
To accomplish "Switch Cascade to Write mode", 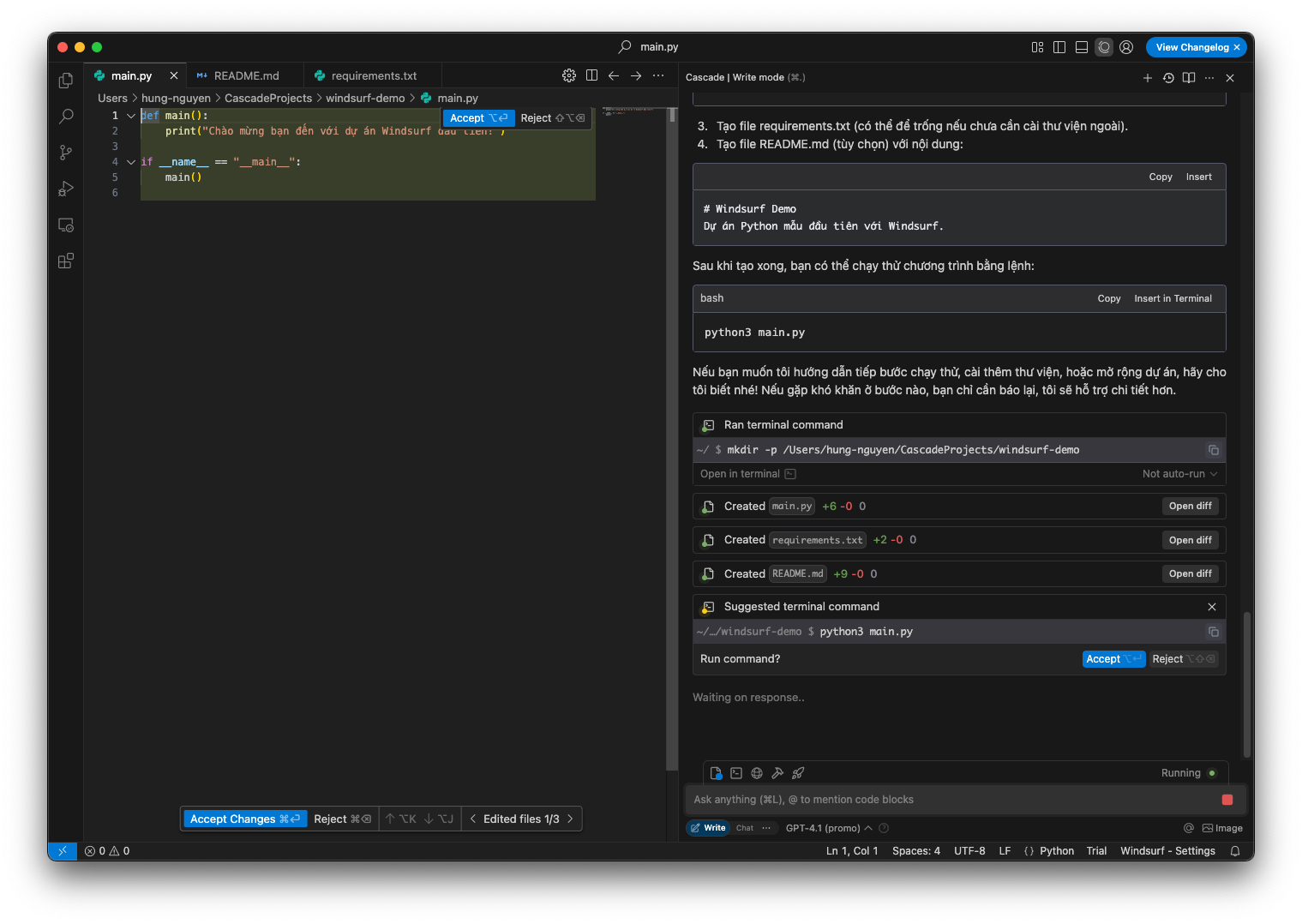I will (709, 828).
